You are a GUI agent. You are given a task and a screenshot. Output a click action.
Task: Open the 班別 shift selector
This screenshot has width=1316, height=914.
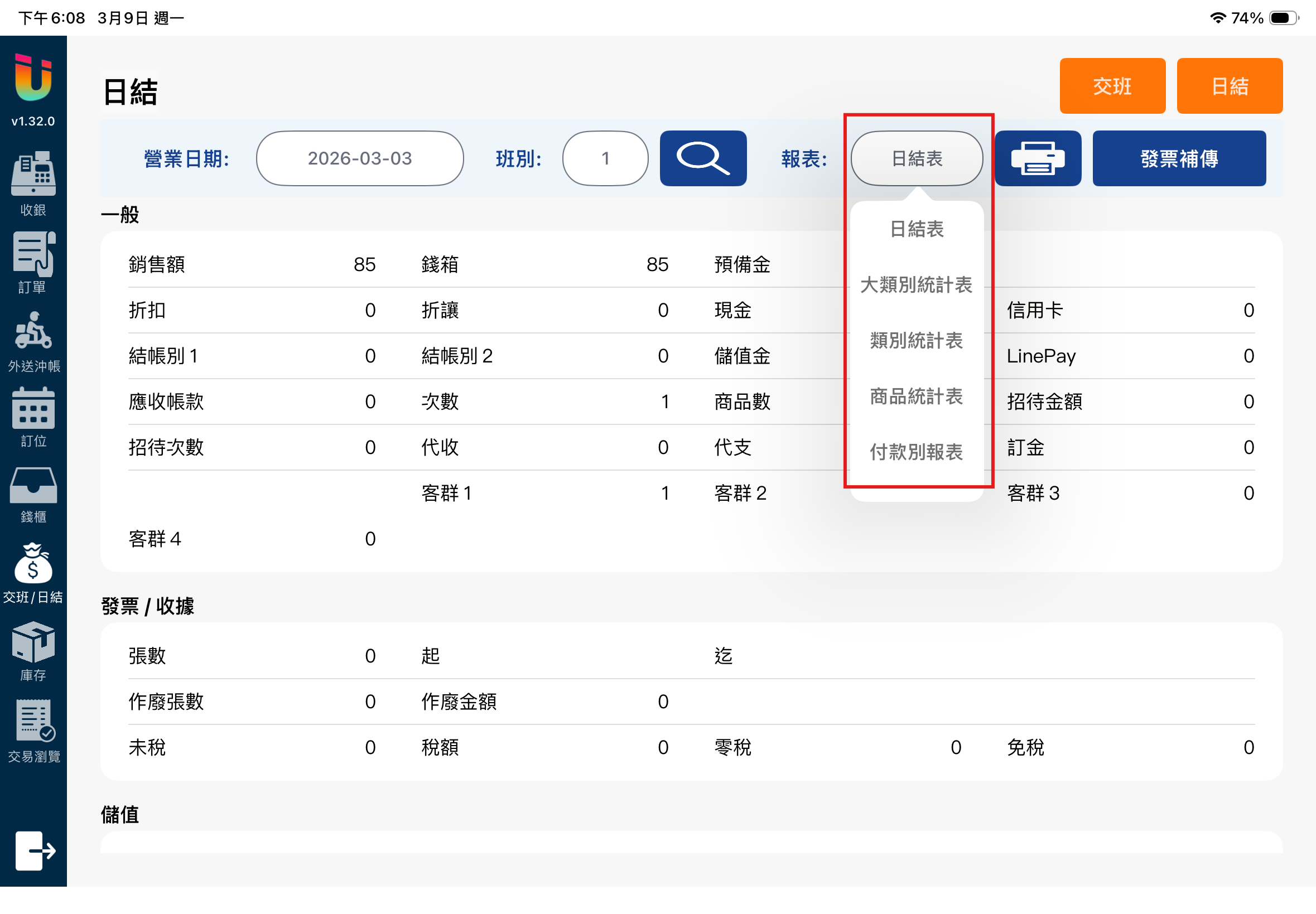pyautogui.click(x=605, y=158)
